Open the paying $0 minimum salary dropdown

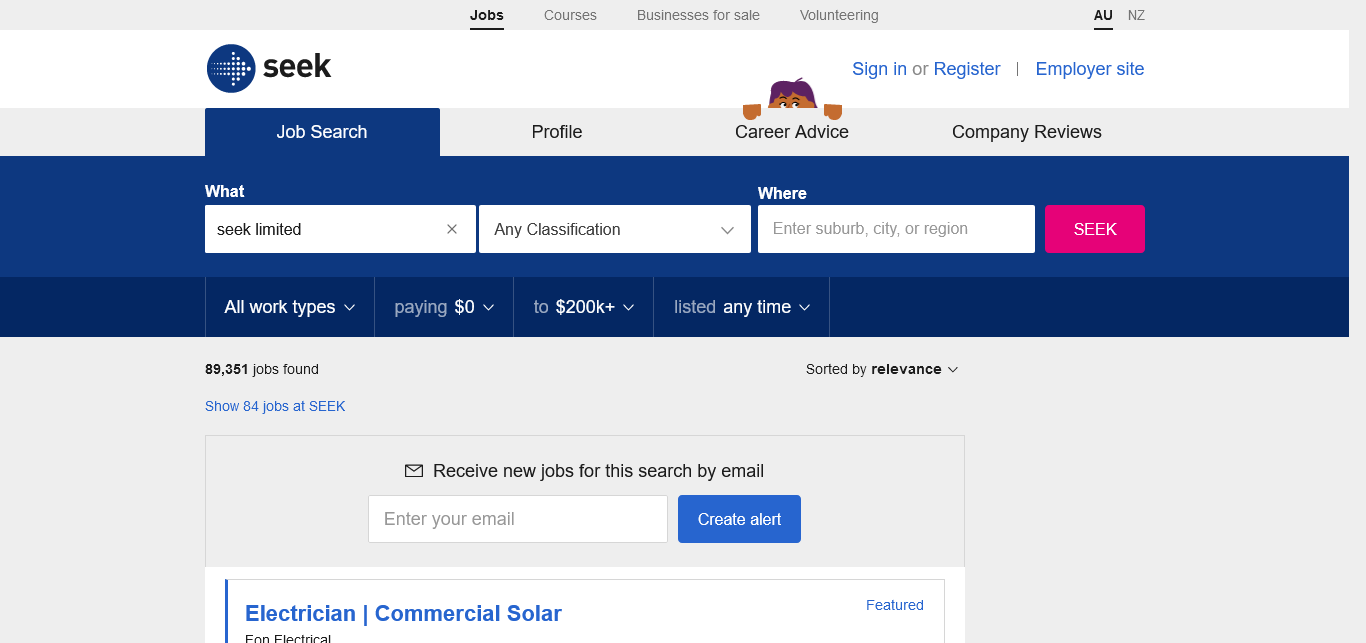tap(444, 307)
